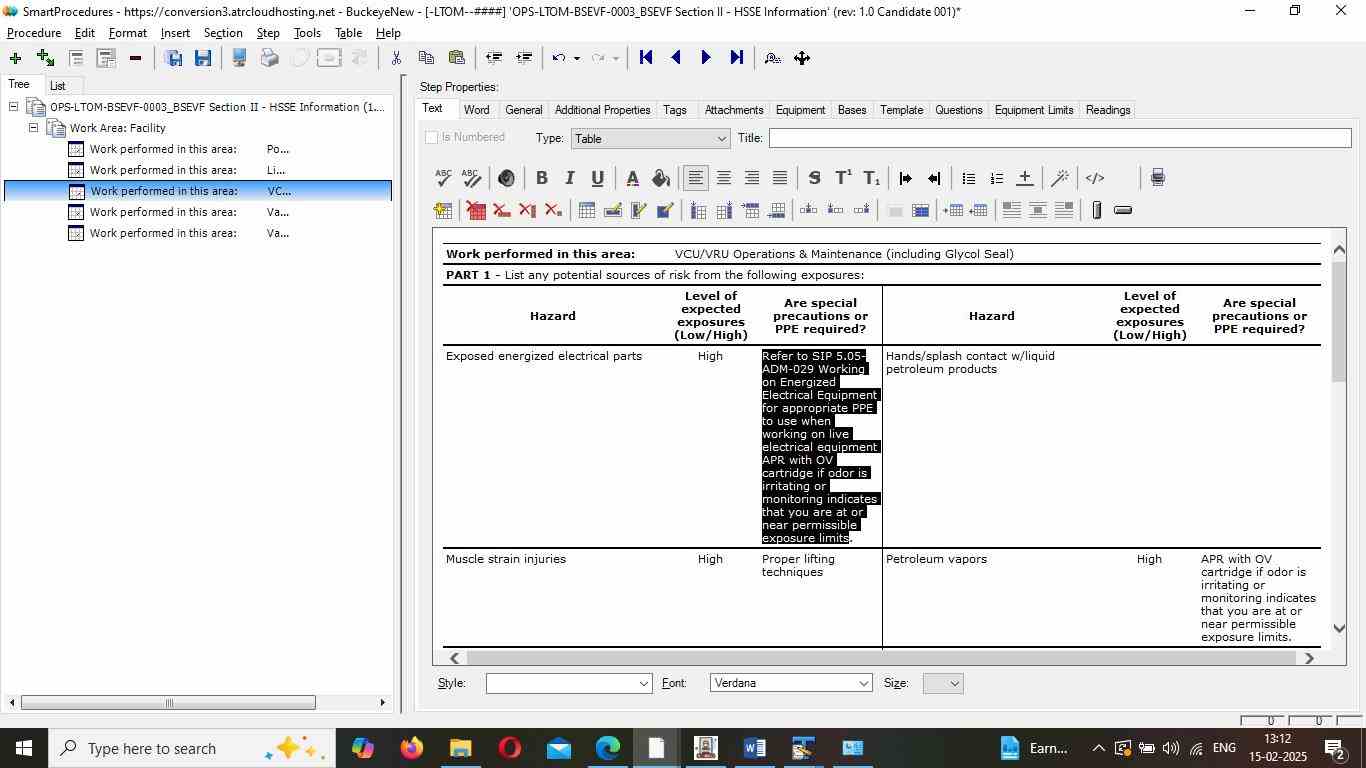Open the font color tool

632,178
